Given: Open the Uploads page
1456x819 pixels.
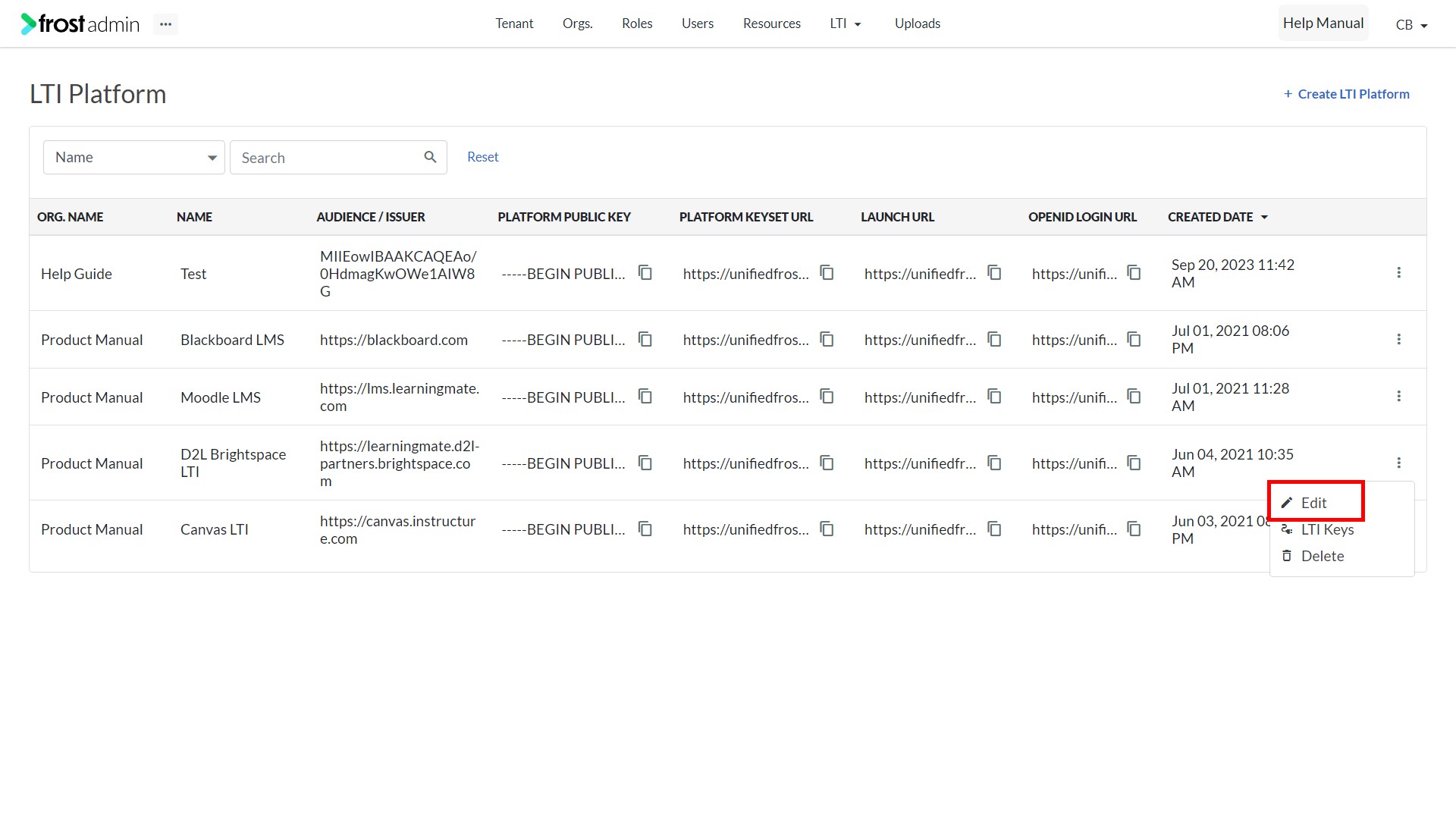Looking at the screenshot, I should [917, 24].
